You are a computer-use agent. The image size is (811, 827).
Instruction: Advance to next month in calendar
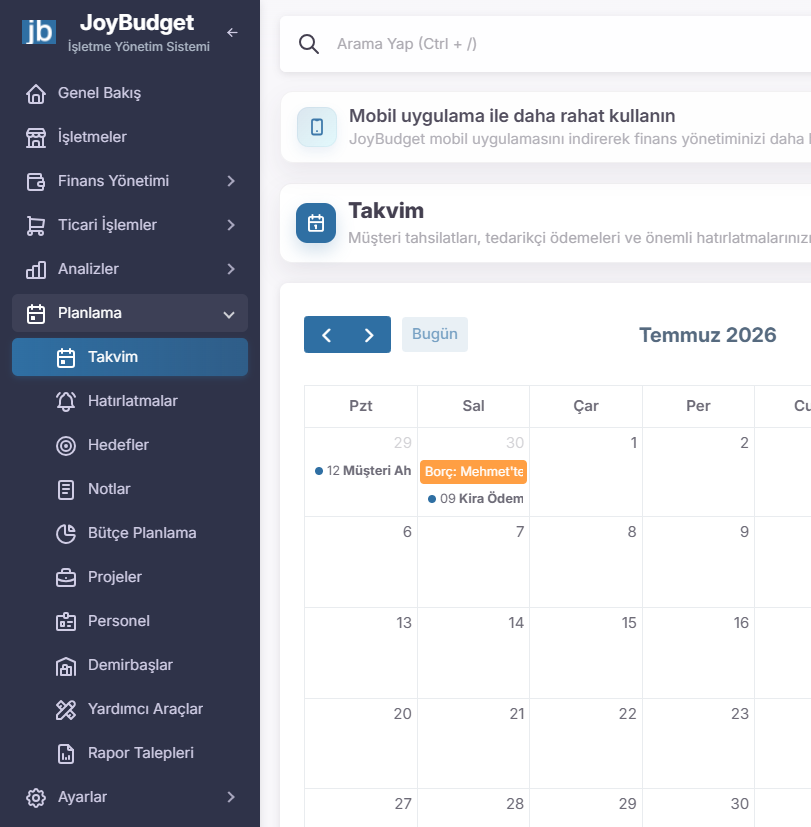[x=369, y=335]
